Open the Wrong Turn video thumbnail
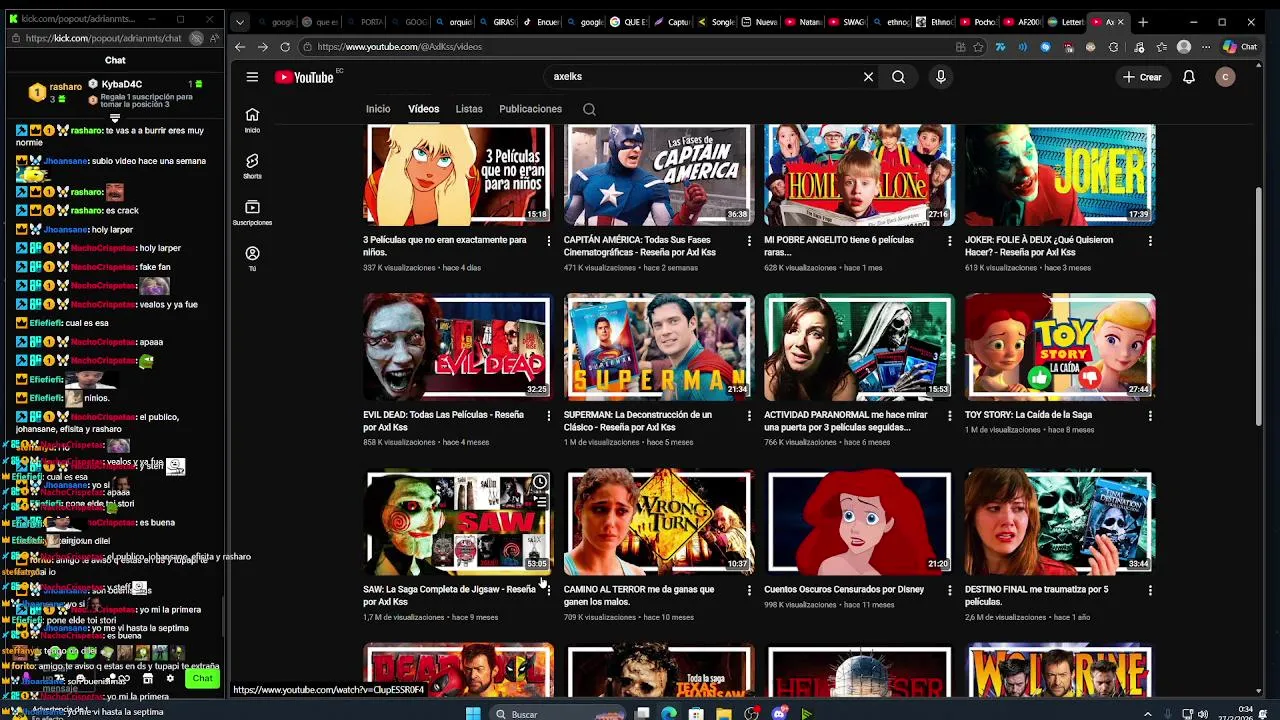 [x=659, y=522]
